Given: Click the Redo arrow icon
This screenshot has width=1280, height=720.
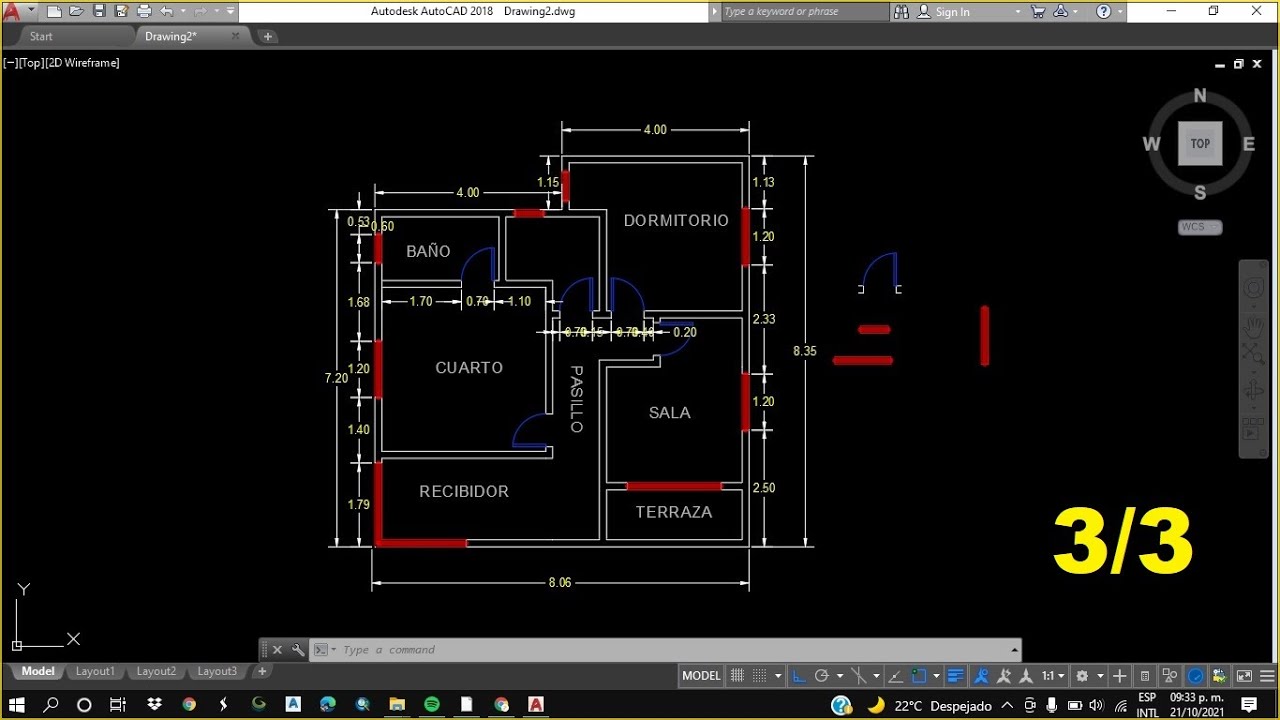Looking at the screenshot, I should click(199, 11).
